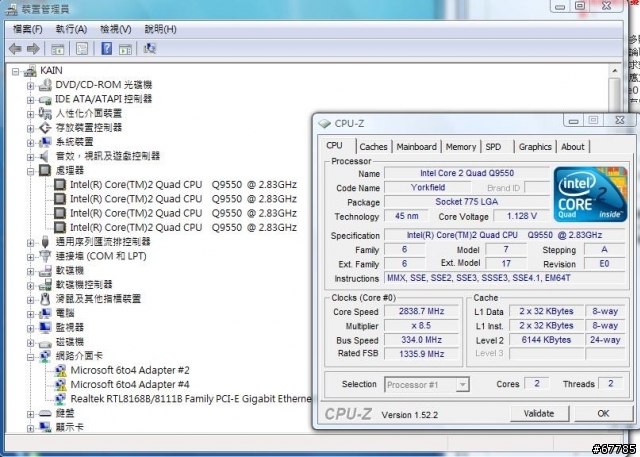This screenshot has height=457, width=640.
Task: Select the 網路介面卡 network adapter icon
Action: click(45, 356)
